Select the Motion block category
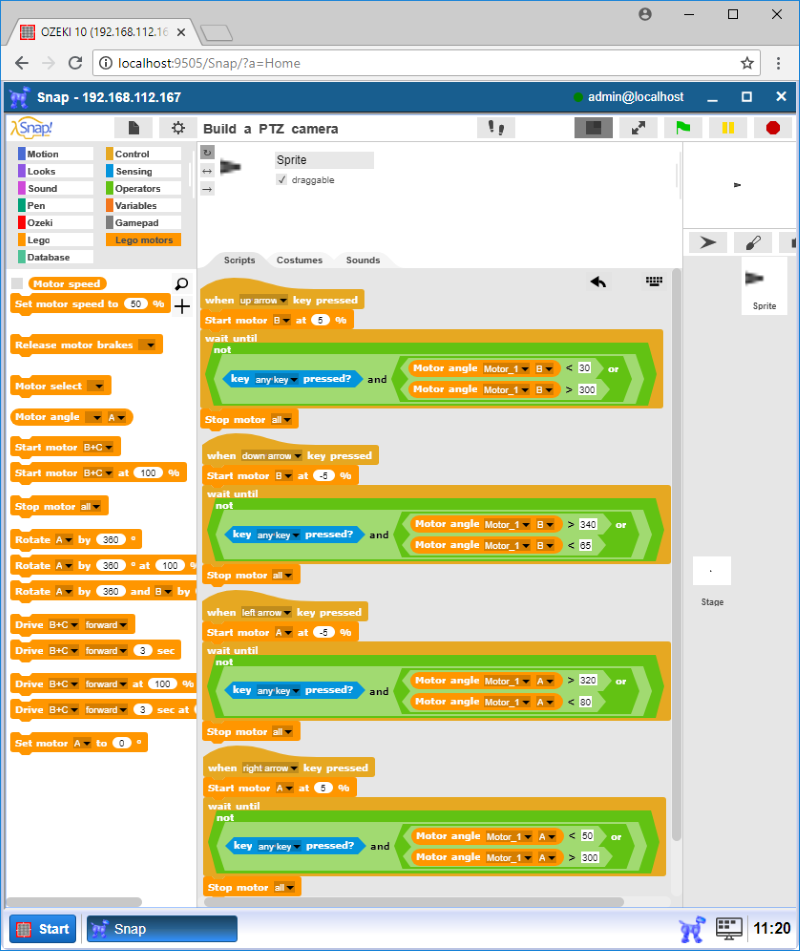The width and height of the screenshot is (800, 951). point(55,154)
